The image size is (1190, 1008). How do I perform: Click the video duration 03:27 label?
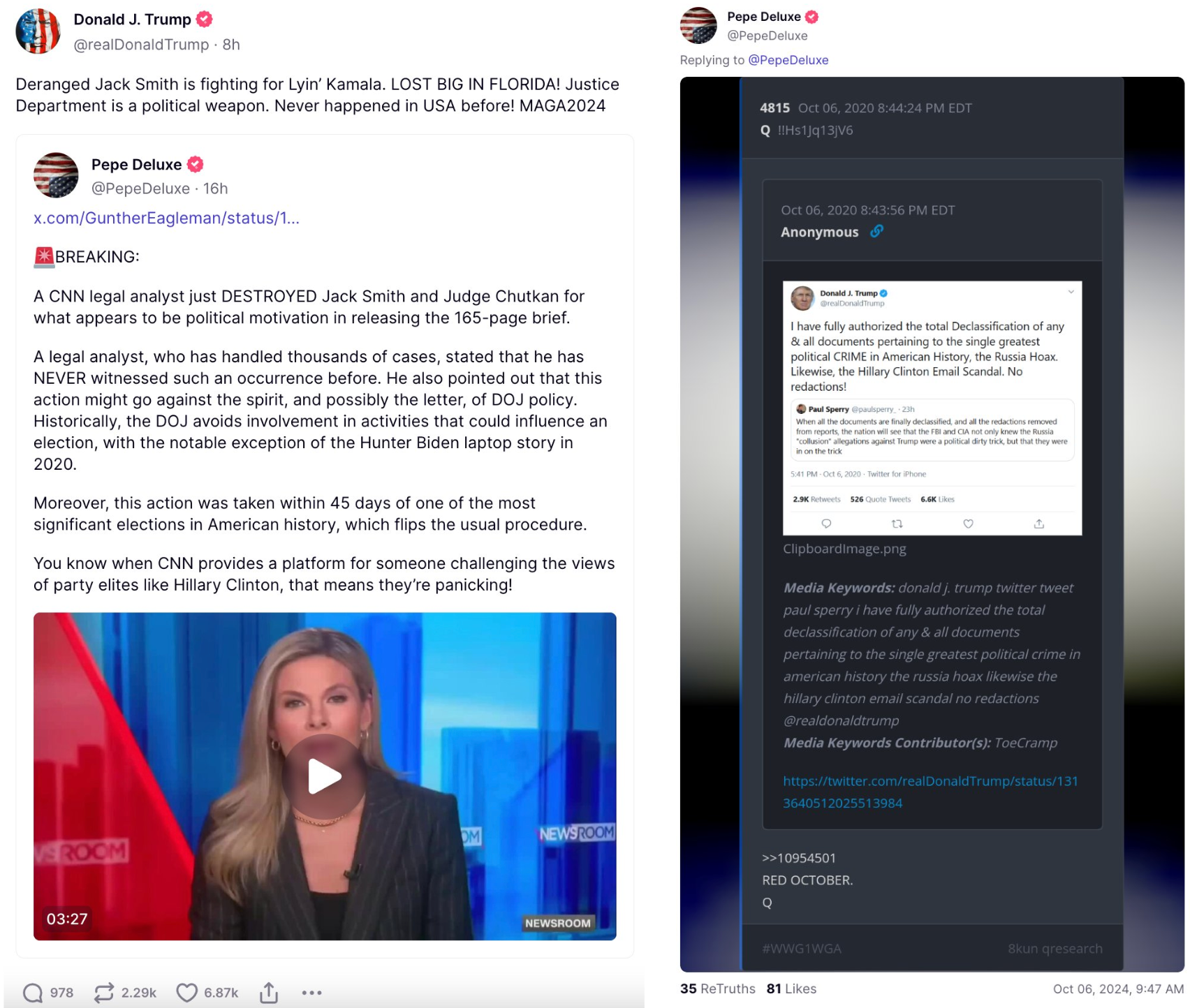click(x=67, y=919)
